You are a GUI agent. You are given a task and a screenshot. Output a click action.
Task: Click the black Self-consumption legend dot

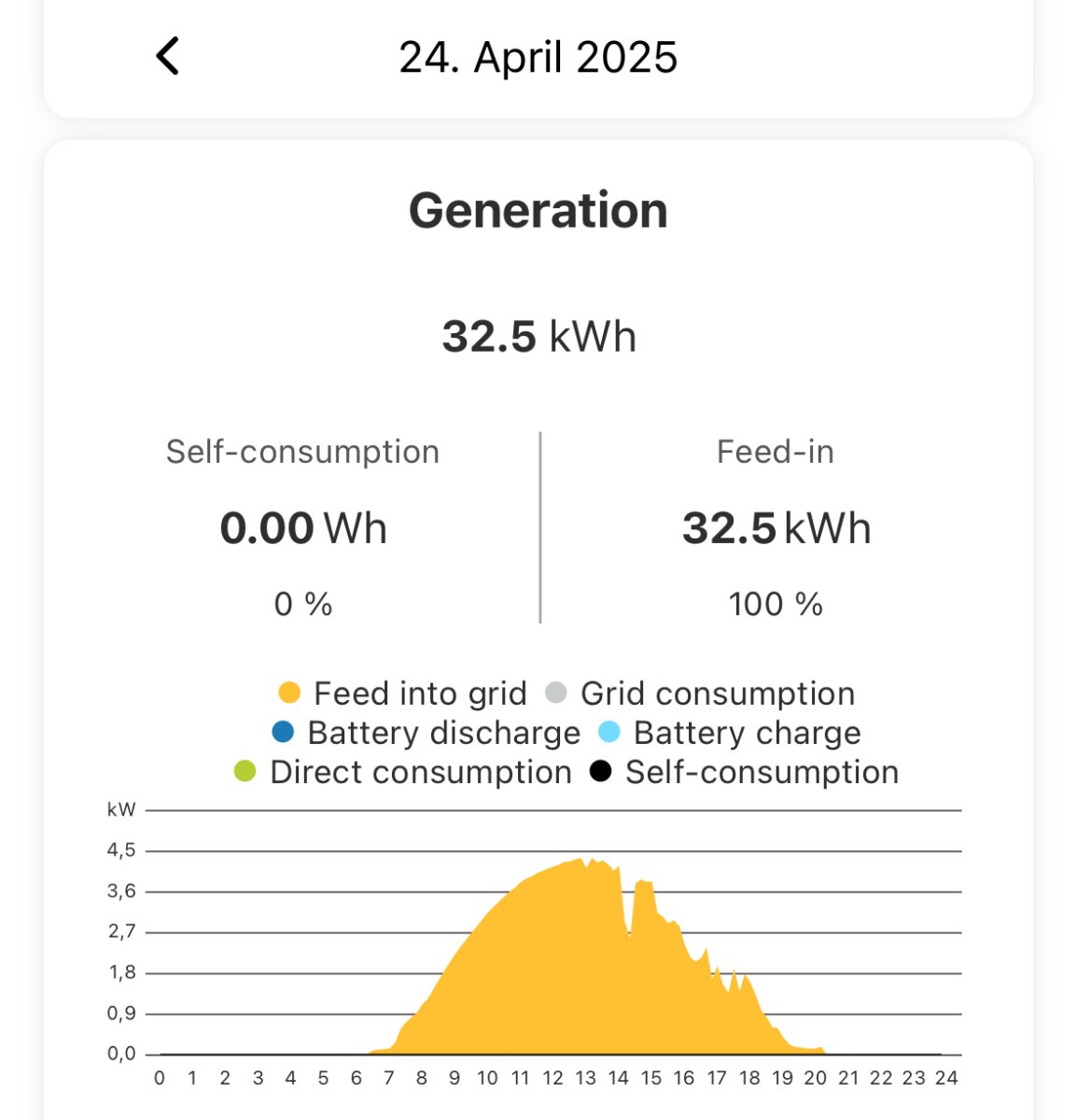tap(601, 772)
